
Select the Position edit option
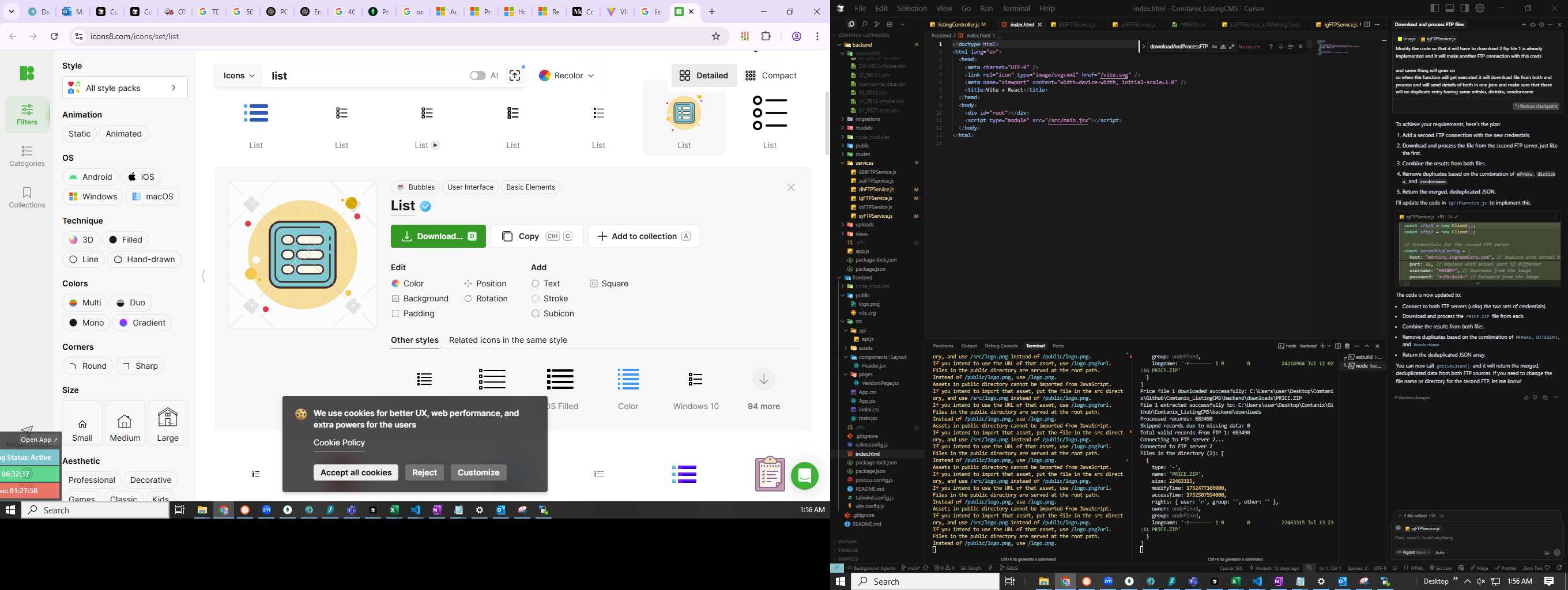click(x=485, y=283)
